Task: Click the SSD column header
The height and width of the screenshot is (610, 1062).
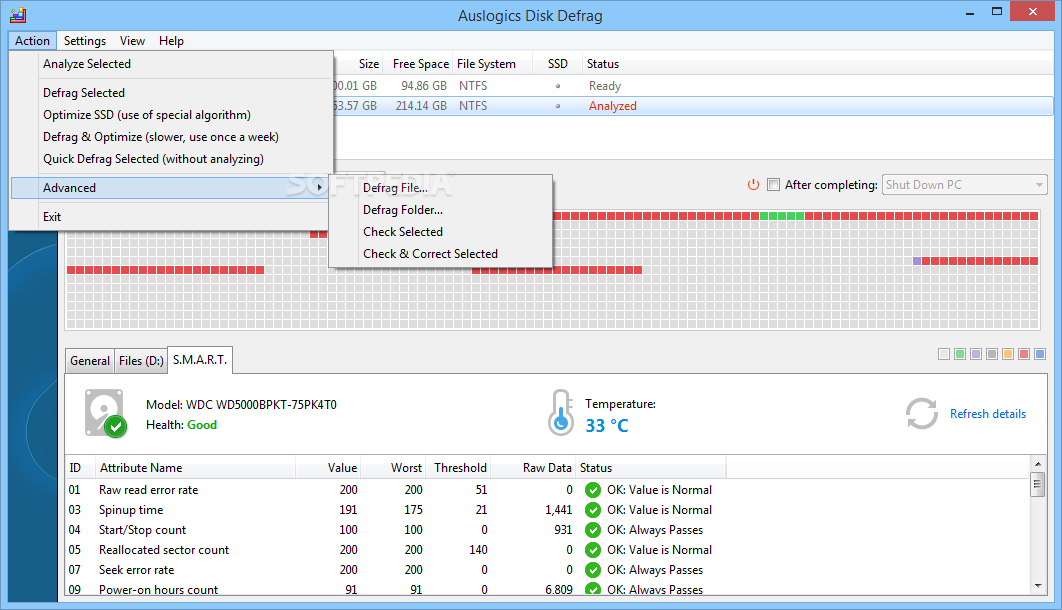Action: point(557,64)
